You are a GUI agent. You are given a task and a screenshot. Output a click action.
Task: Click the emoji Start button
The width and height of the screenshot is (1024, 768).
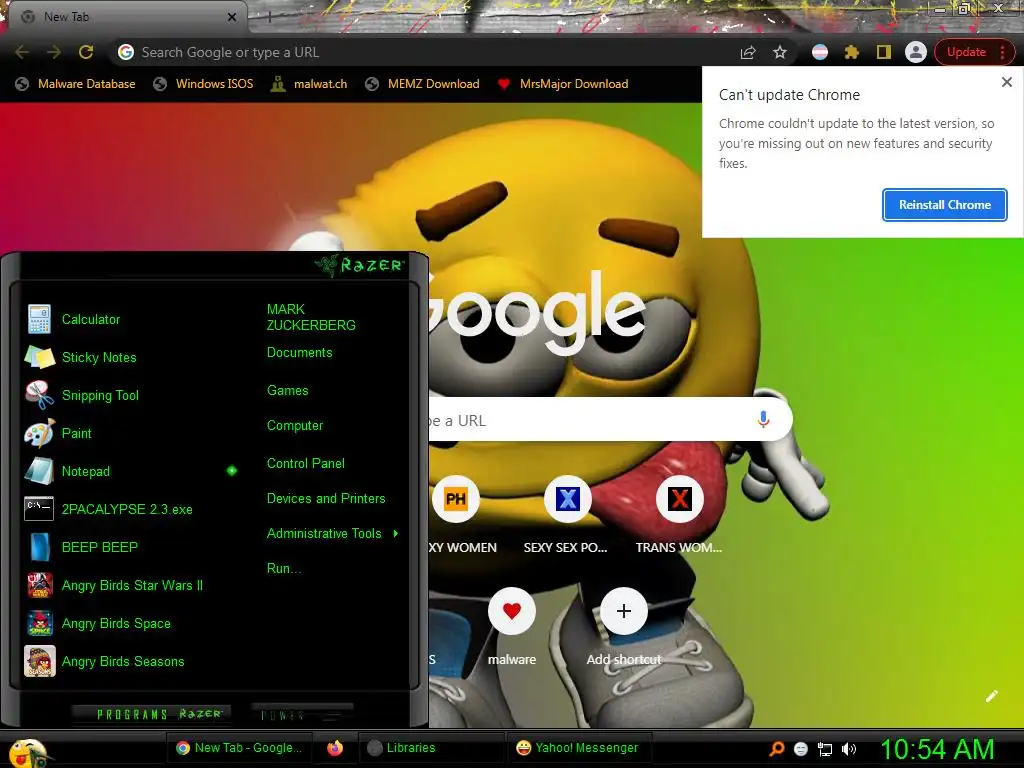26,752
